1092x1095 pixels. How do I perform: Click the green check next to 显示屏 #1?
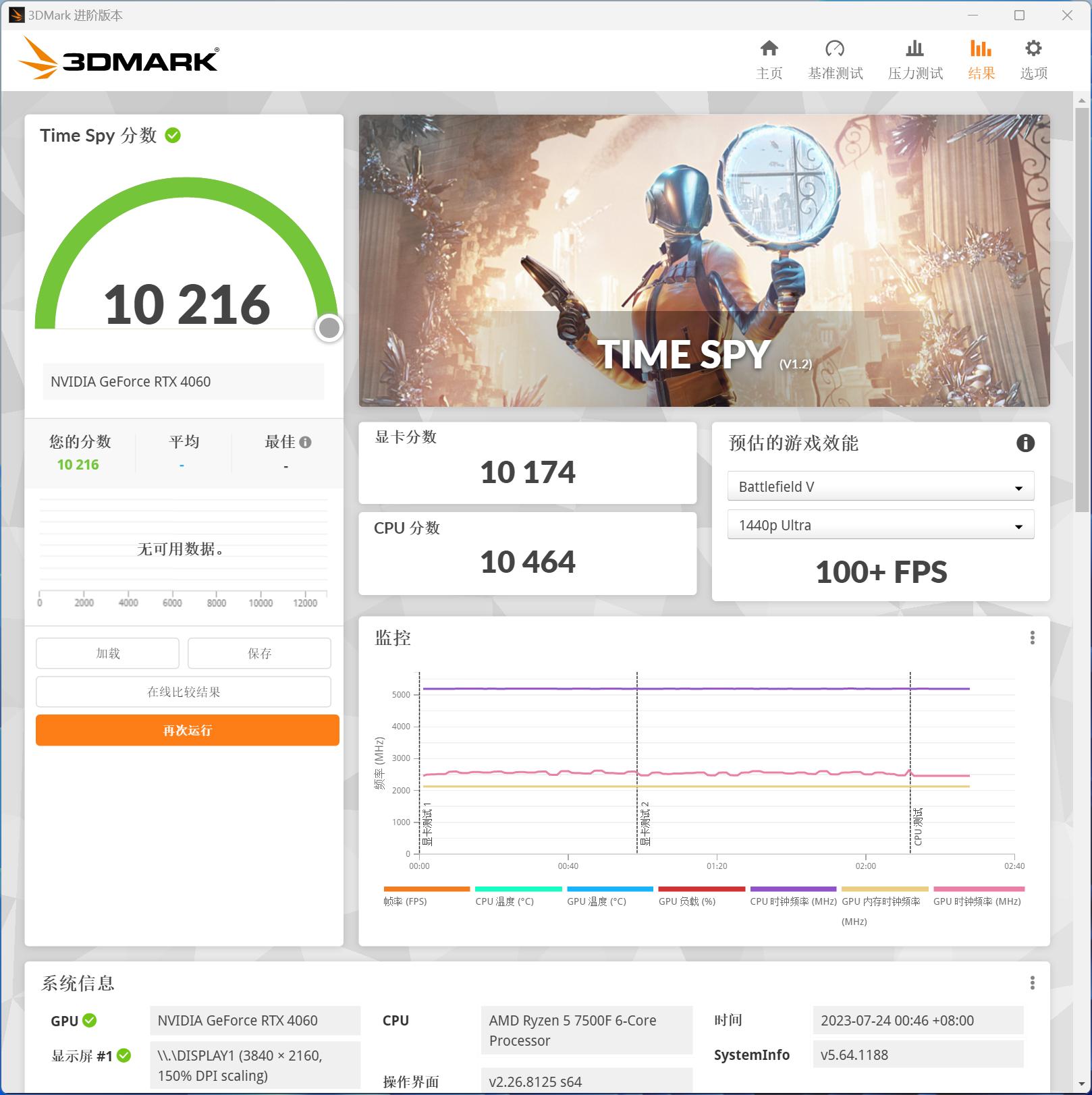[x=124, y=1055]
